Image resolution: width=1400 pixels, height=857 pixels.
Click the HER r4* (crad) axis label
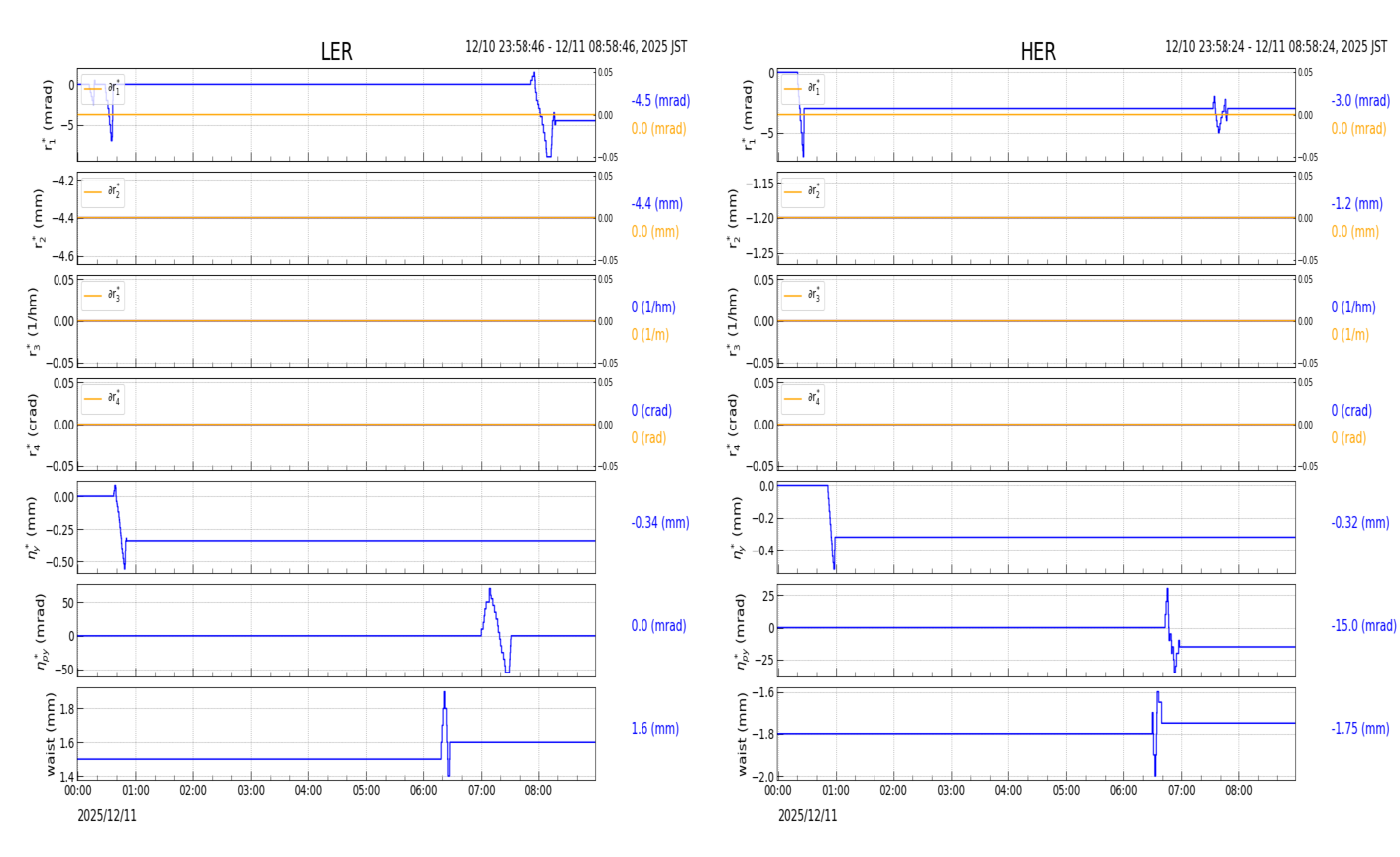733,425
